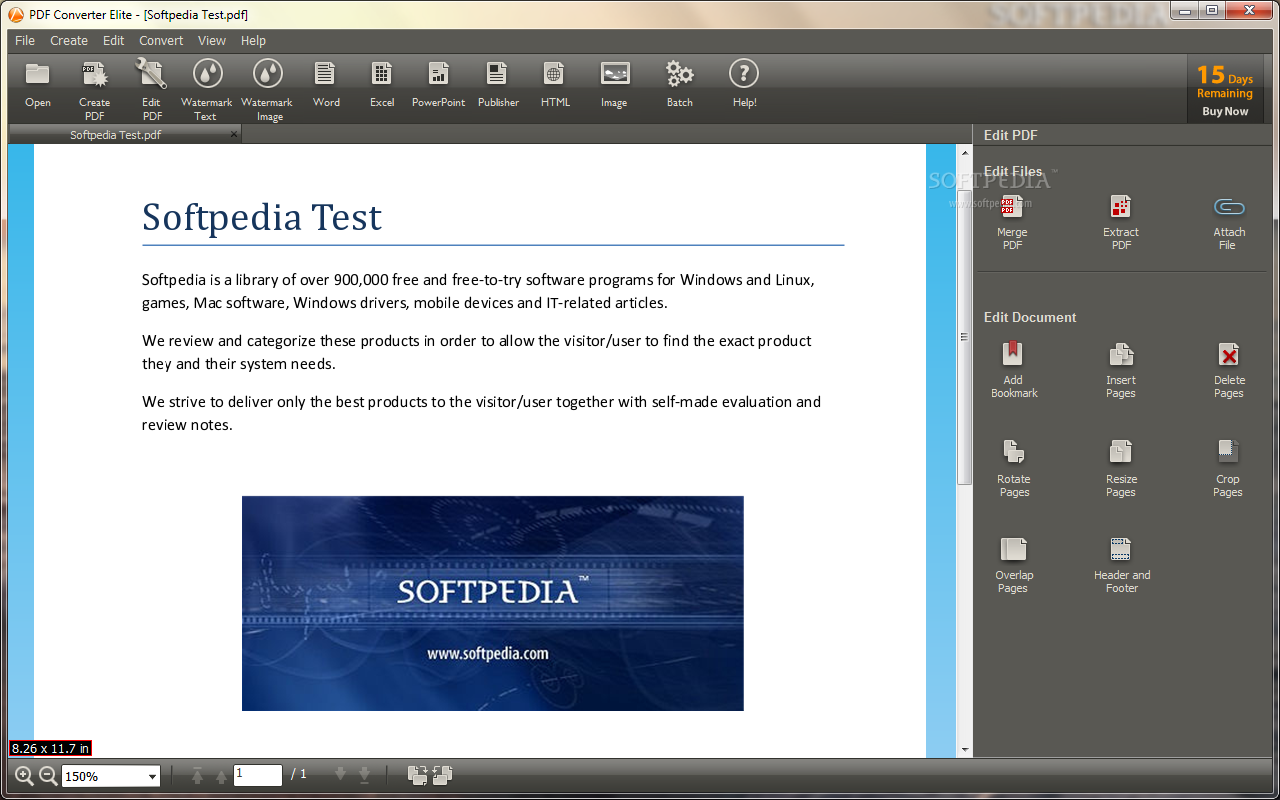The height and width of the screenshot is (800, 1280).
Task: Open the File menu
Action: [25, 41]
